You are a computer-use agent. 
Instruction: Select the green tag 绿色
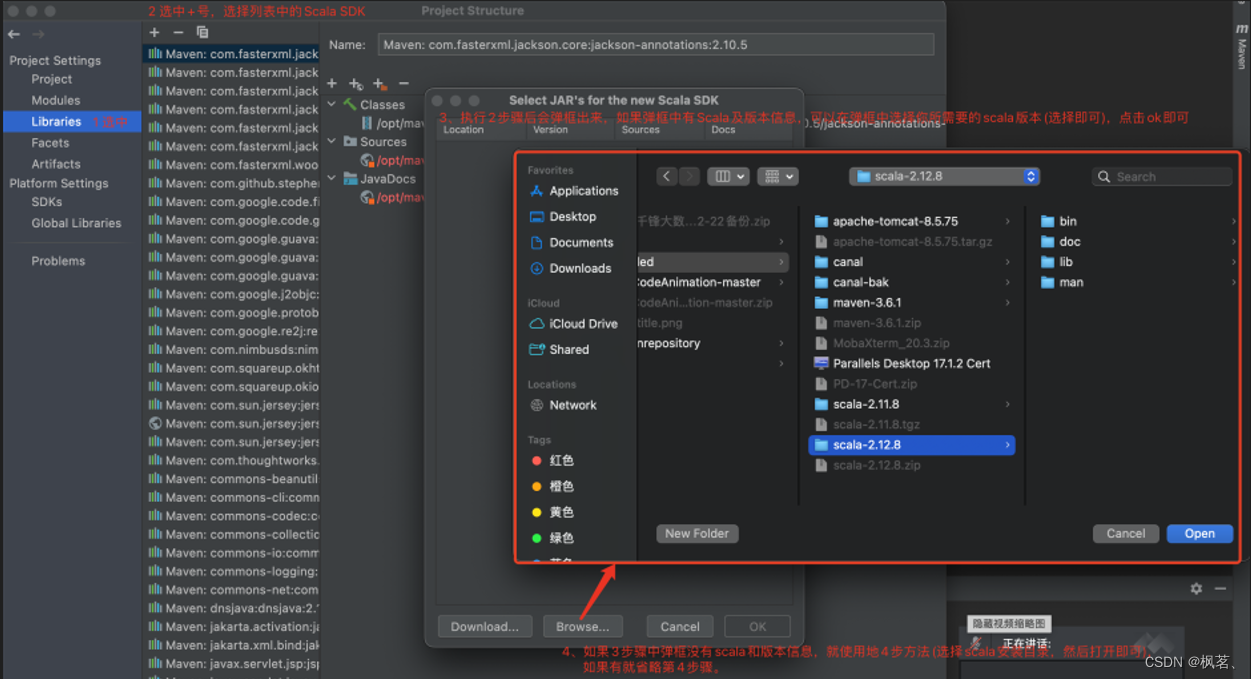pyautogui.click(x=553, y=538)
